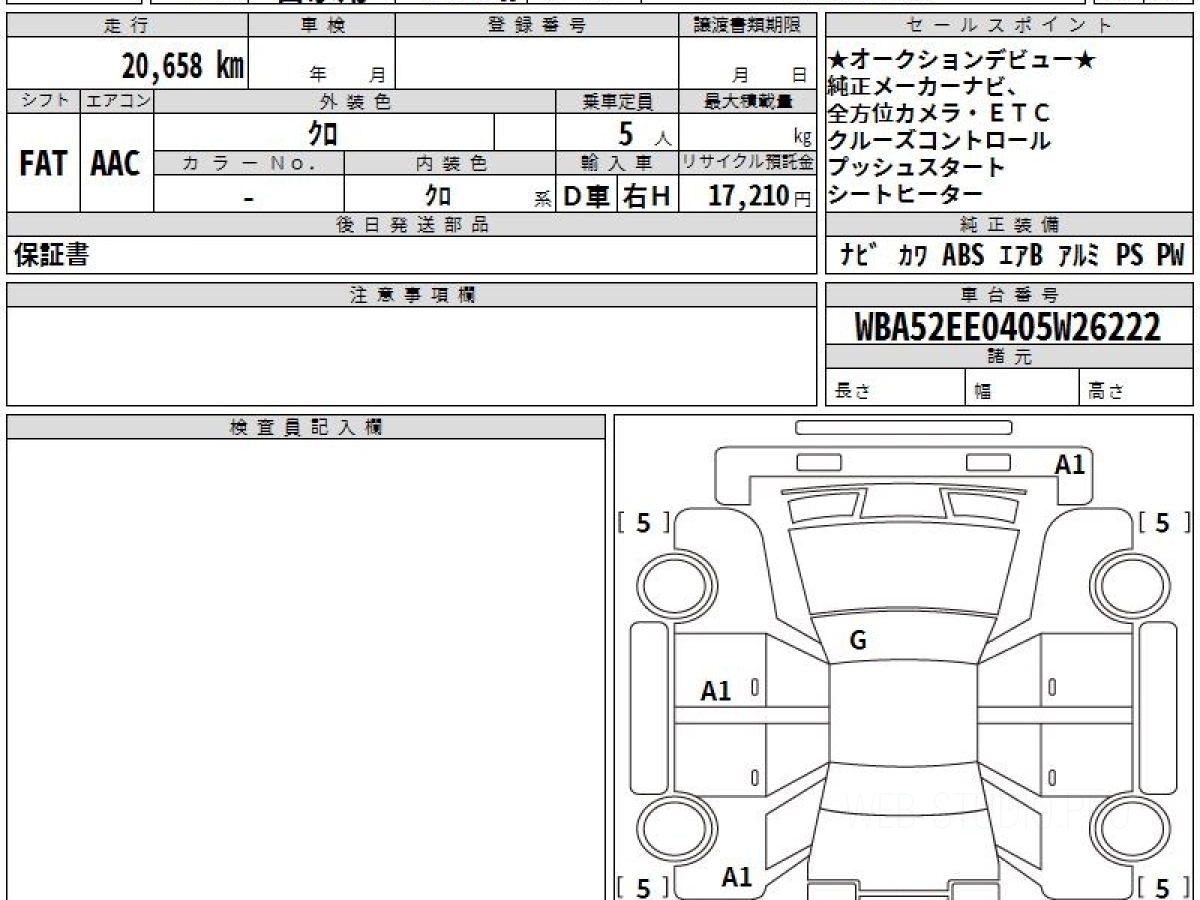Click the chassis number WBA52EE0405W26222

click(1008, 327)
